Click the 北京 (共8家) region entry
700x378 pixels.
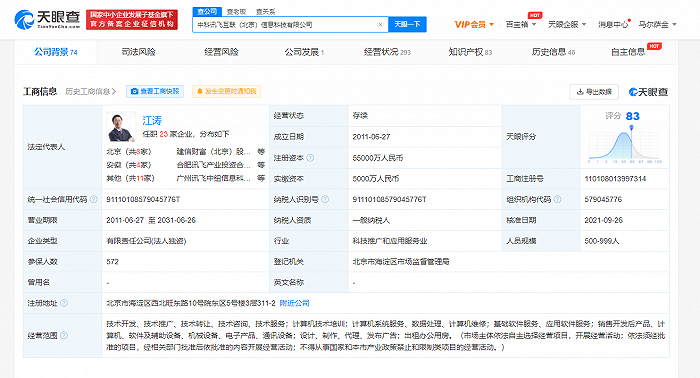(x=129, y=152)
